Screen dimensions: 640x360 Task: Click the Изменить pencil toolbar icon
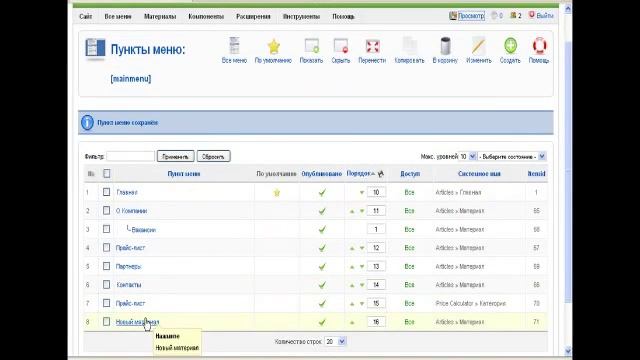(478, 50)
